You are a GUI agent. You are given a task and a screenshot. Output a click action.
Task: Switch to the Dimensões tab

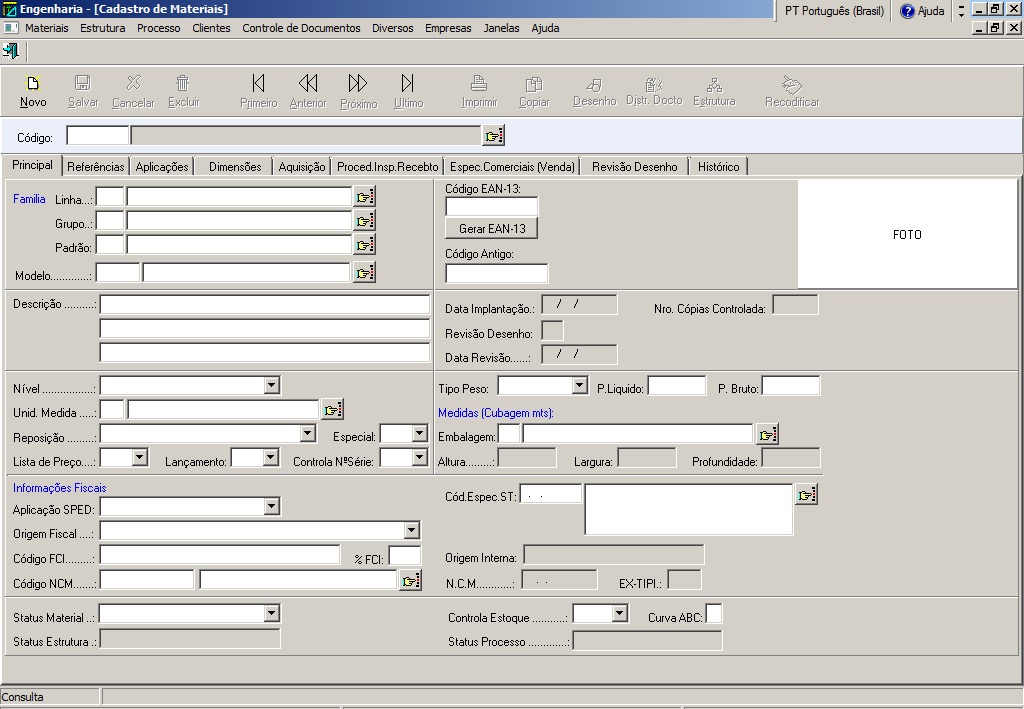tap(235, 167)
